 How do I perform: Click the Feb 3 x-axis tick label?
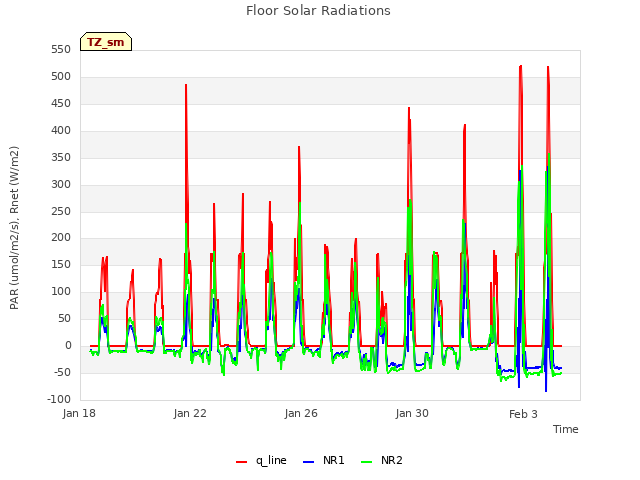pyautogui.click(x=523, y=414)
